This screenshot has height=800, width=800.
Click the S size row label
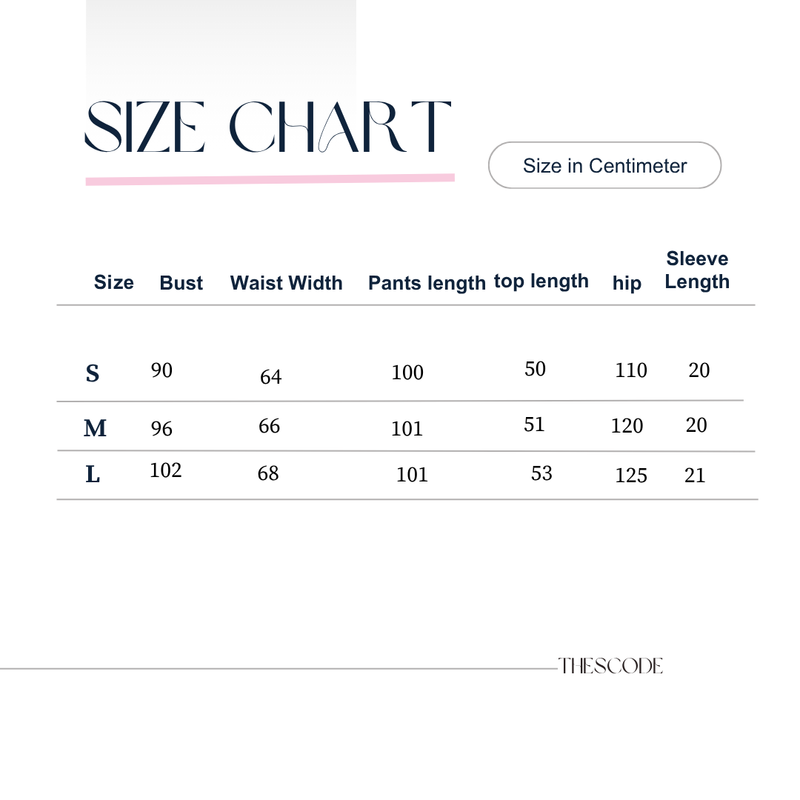tap(92, 373)
